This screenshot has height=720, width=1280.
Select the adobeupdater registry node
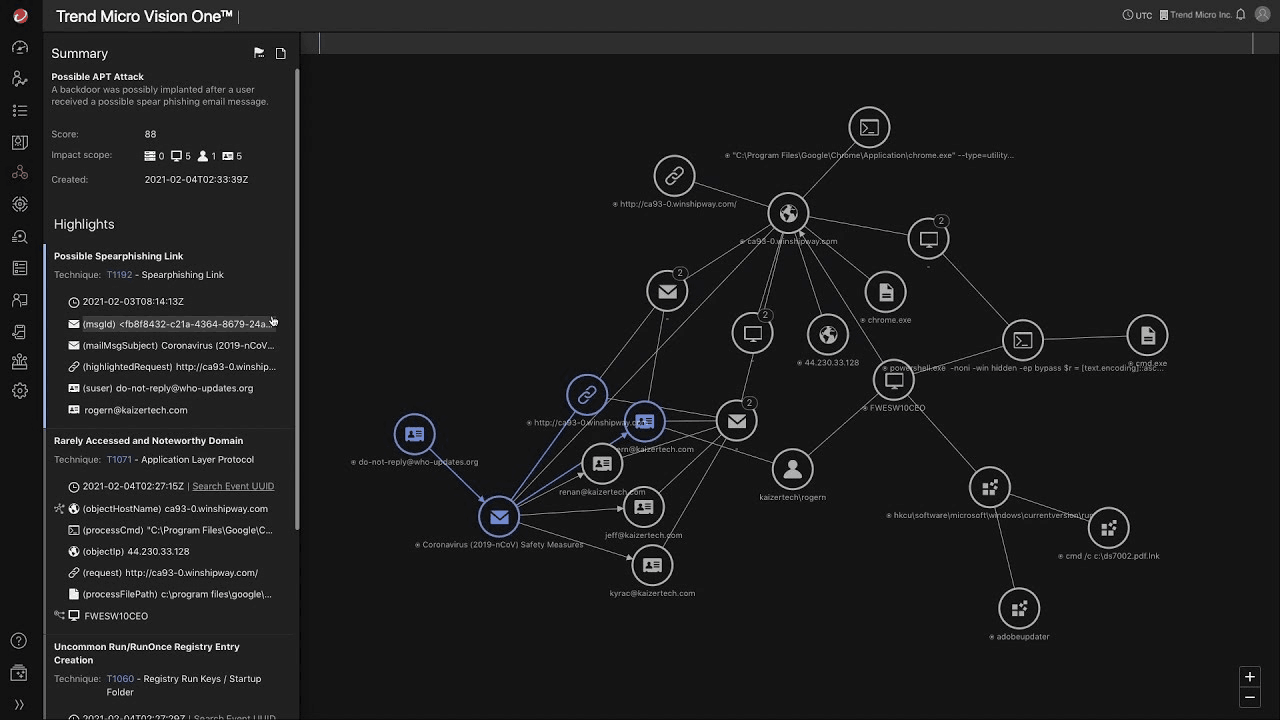pyautogui.click(x=1019, y=608)
